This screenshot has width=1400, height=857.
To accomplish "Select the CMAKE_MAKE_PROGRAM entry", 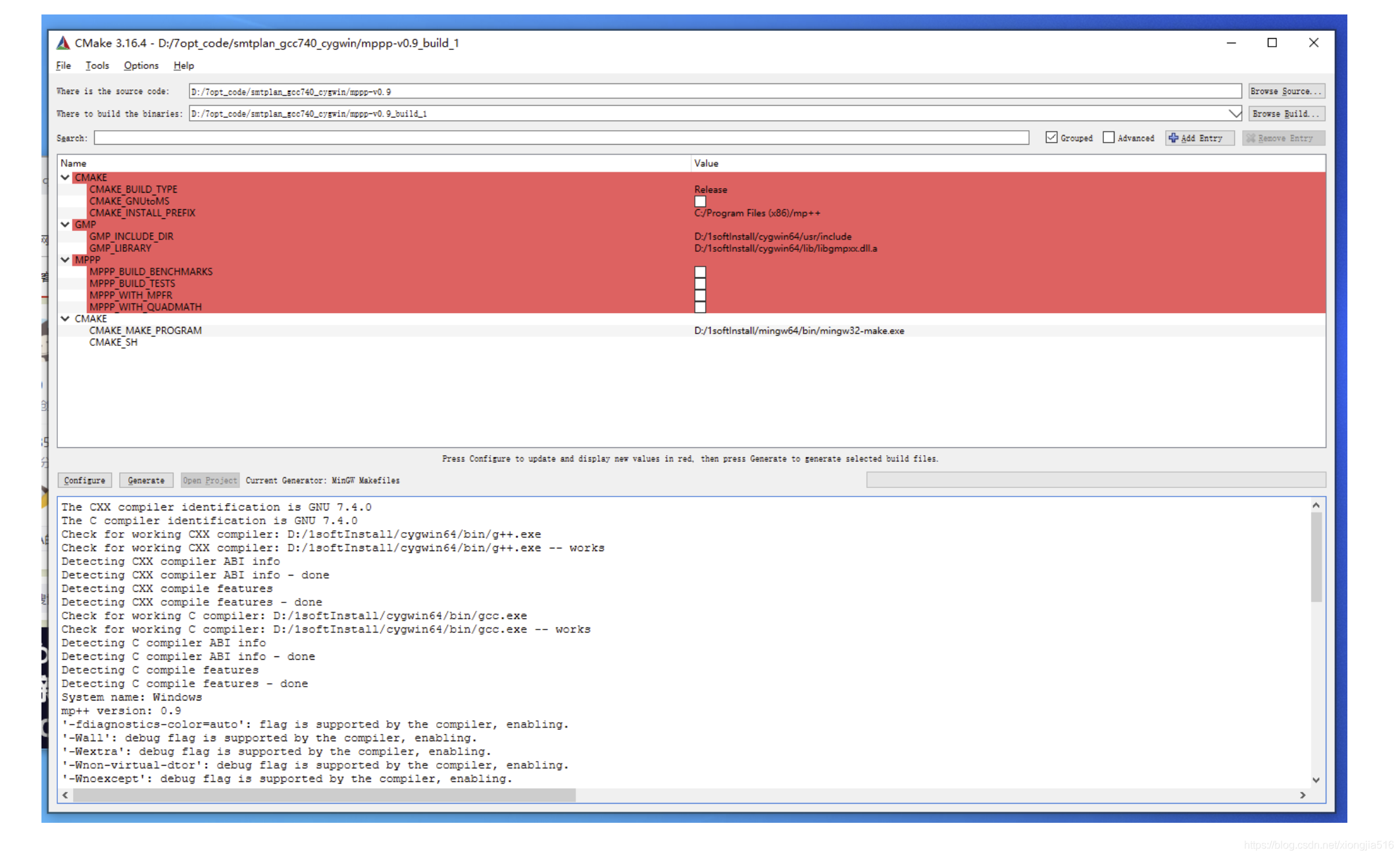I will tap(145, 330).
